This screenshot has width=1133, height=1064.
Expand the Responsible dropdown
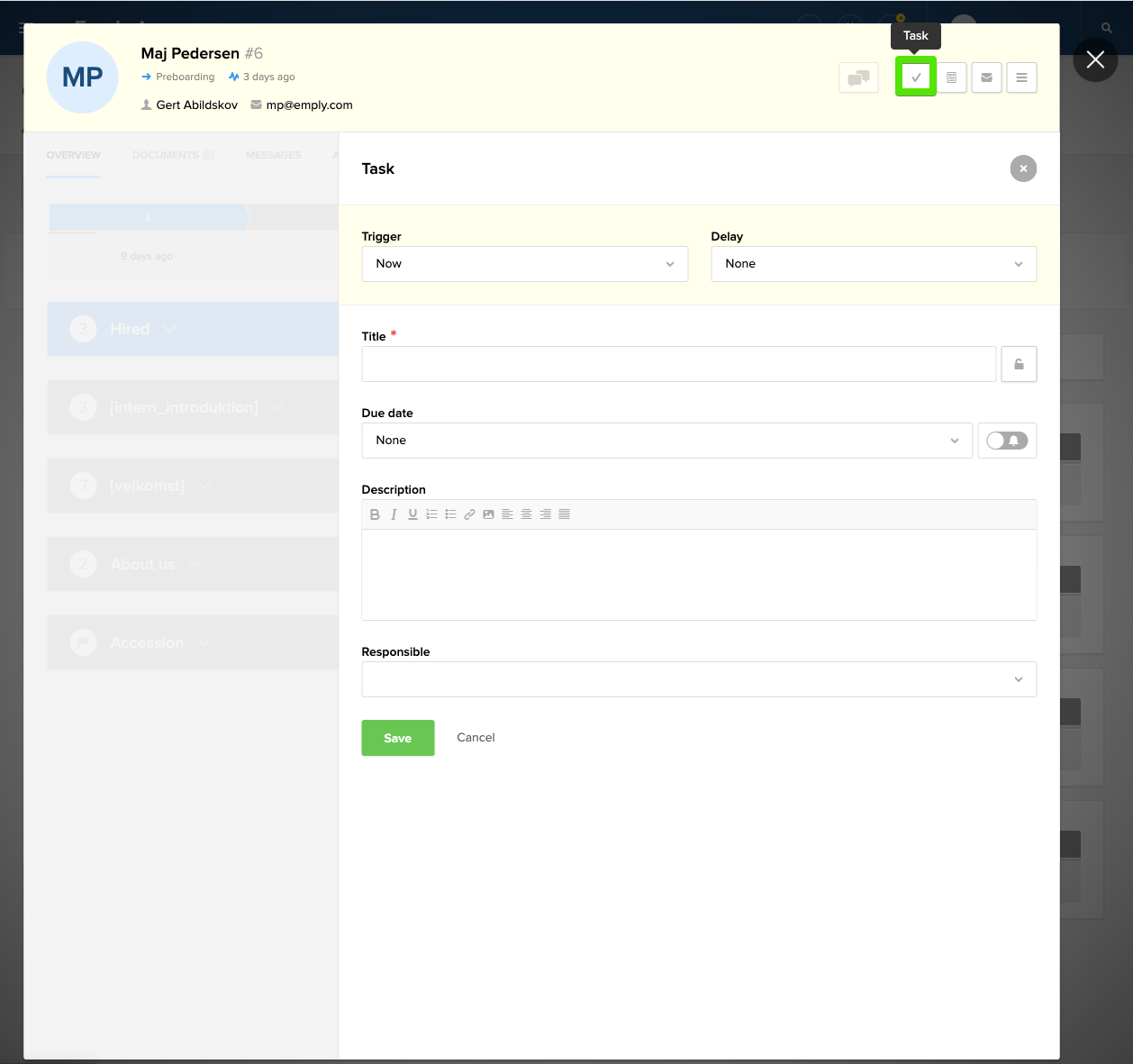pyautogui.click(x=698, y=679)
